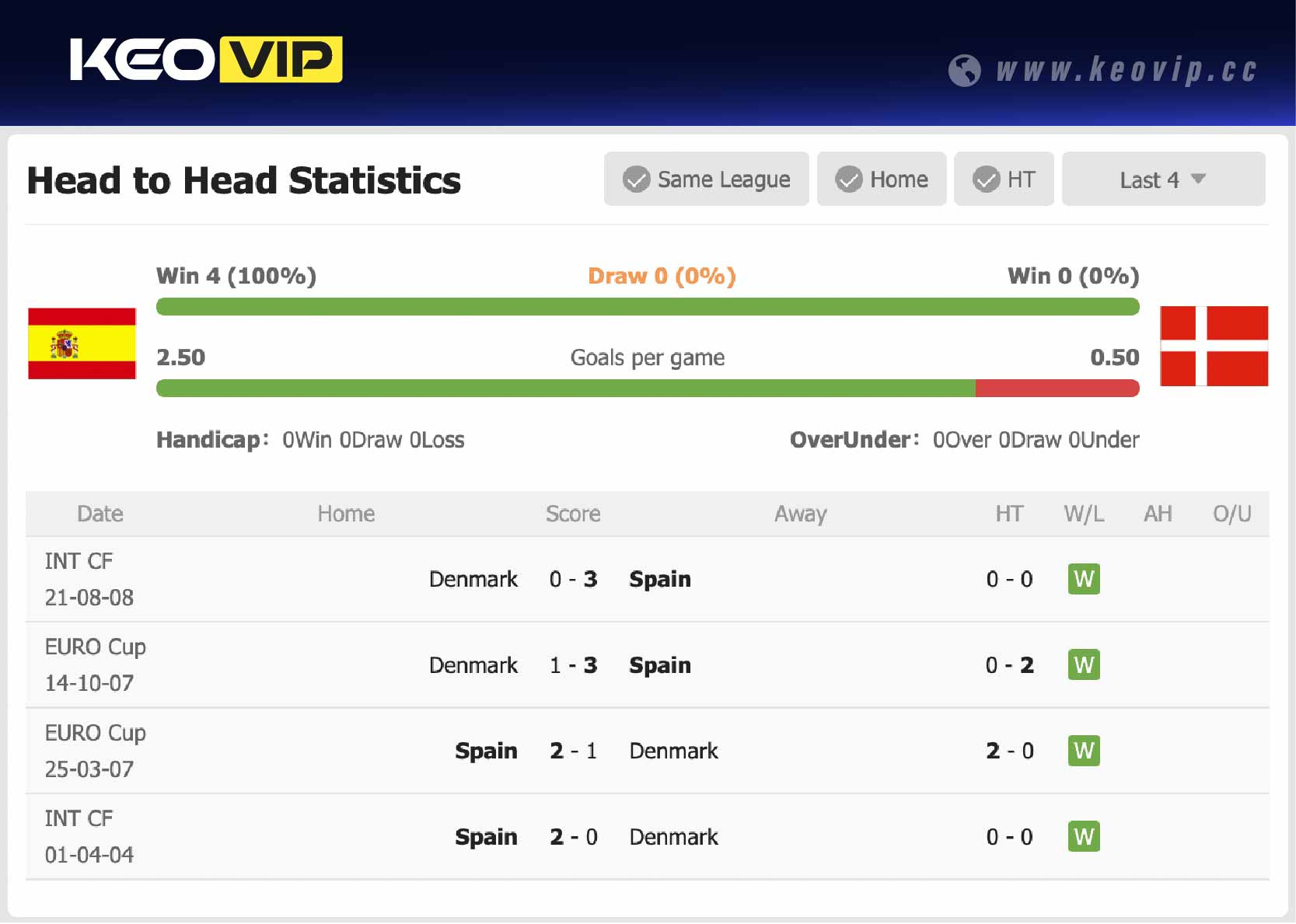Click the Head to Head Statistics heading

pyautogui.click(x=243, y=180)
